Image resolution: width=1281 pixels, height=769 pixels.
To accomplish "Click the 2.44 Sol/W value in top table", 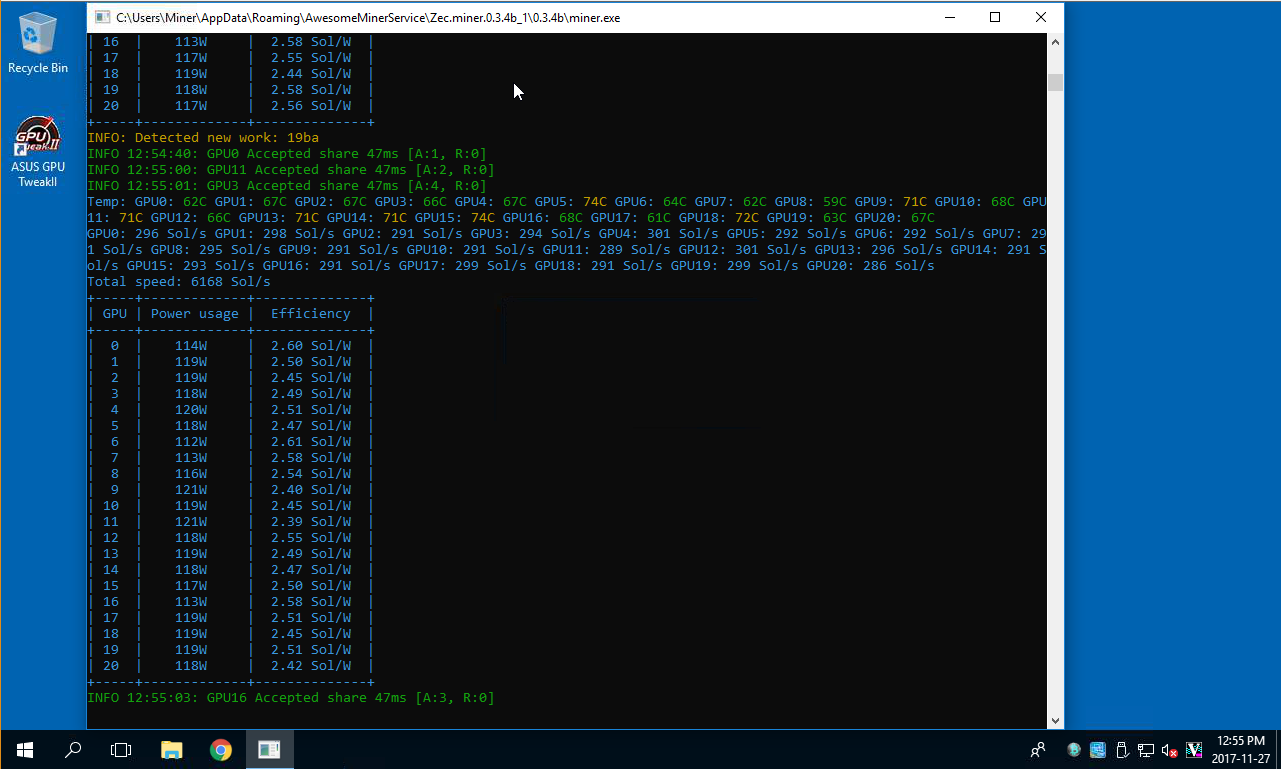I will click(311, 73).
